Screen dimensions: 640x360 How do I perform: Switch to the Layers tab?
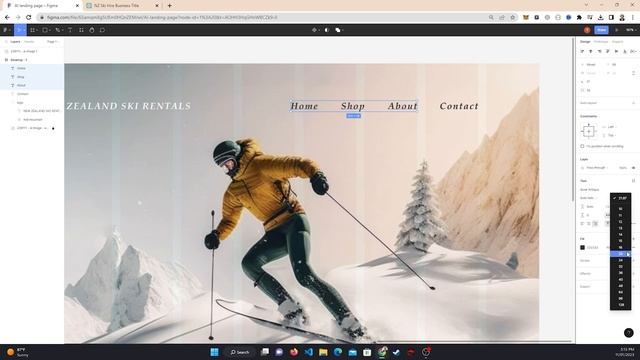click(15, 42)
